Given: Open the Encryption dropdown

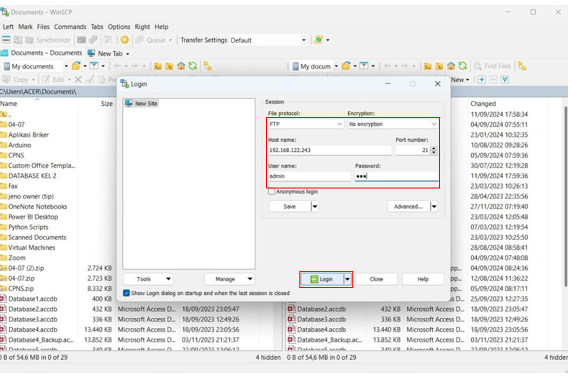Looking at the screenshot, I should coord(392,124).
